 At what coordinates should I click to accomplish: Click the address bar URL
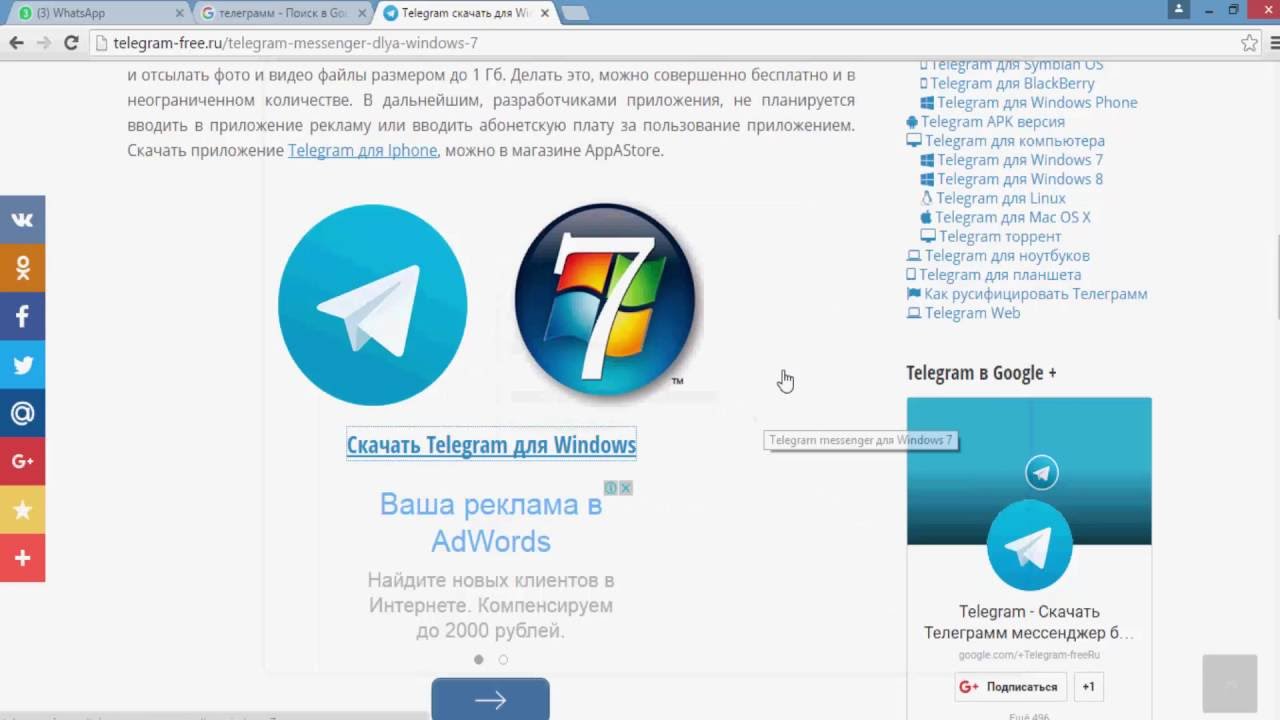[x=295, y=43]
